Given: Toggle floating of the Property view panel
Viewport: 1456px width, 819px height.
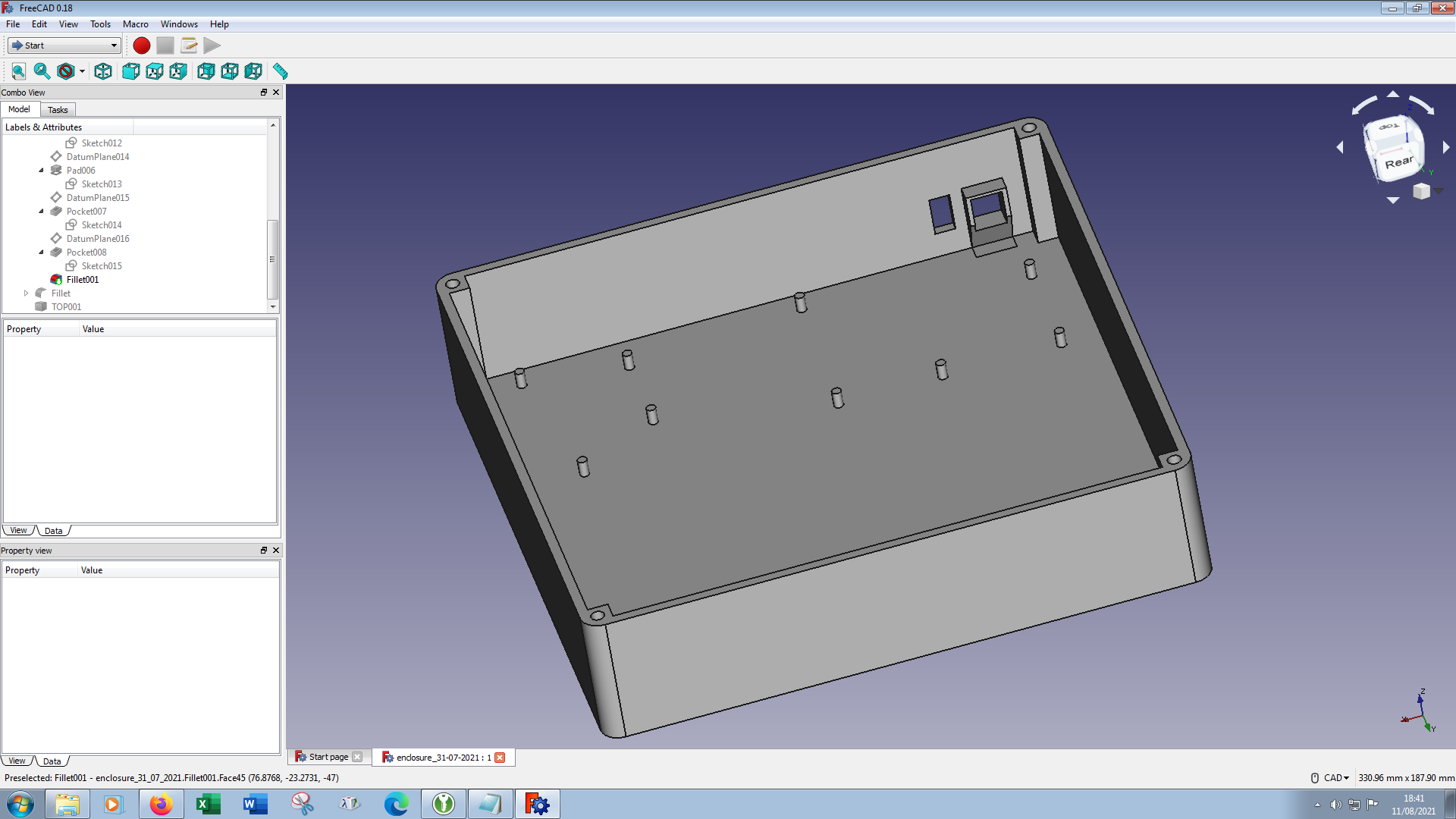Looking at the screenshot, I should point(264,551).
